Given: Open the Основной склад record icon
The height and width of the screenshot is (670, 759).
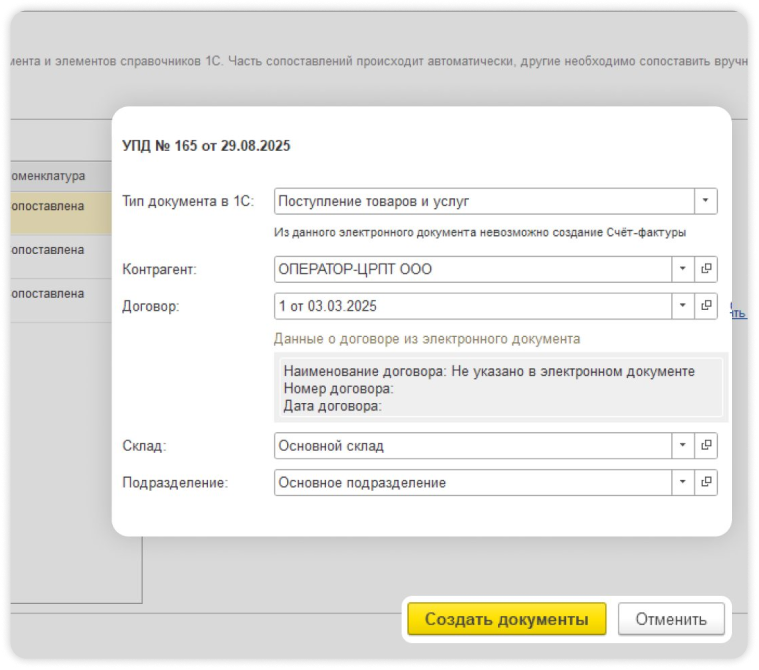Looking at the screenshot, I should click(706, 445).
